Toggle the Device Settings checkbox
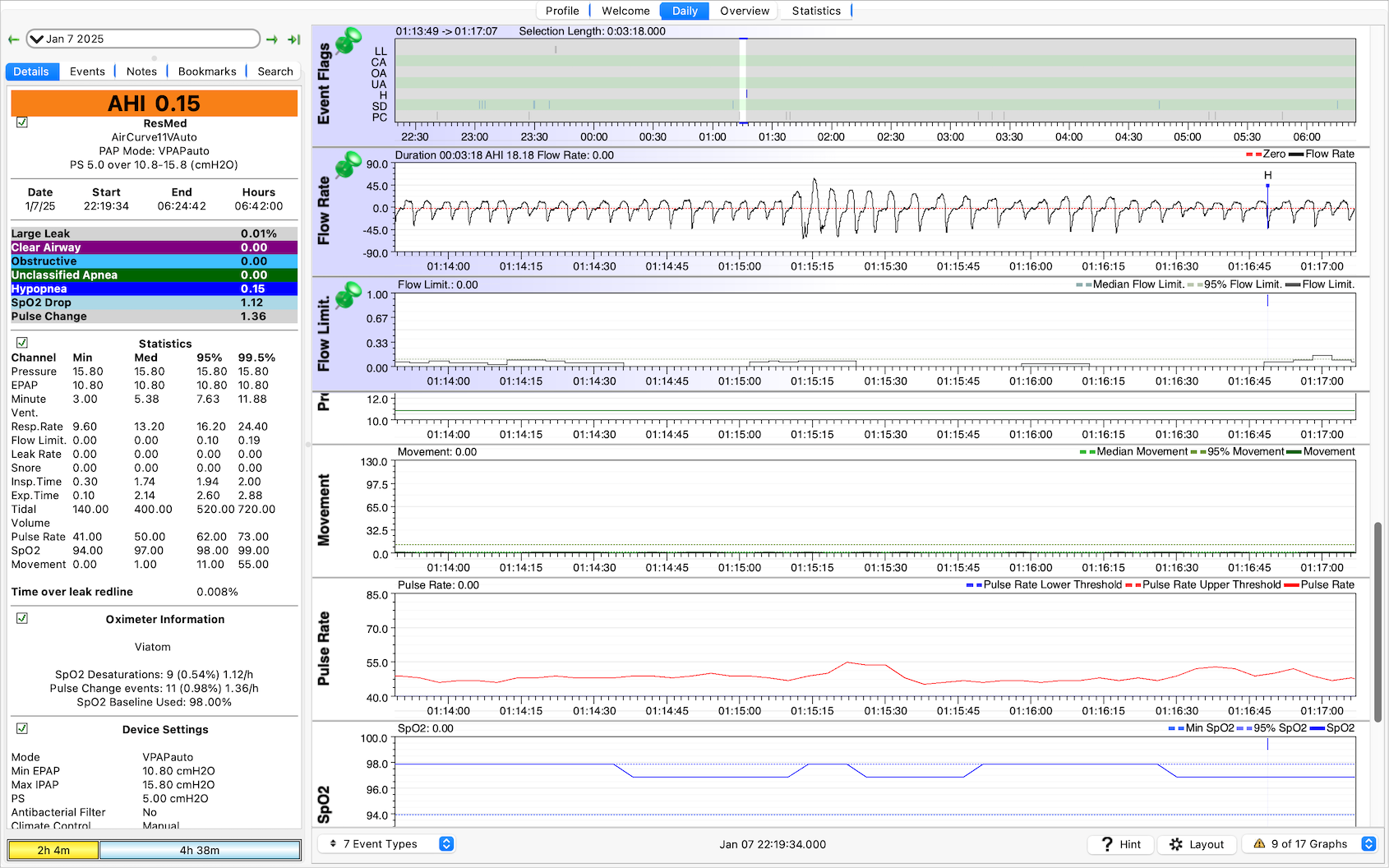 pyautogui.click(x=22, y=728)
